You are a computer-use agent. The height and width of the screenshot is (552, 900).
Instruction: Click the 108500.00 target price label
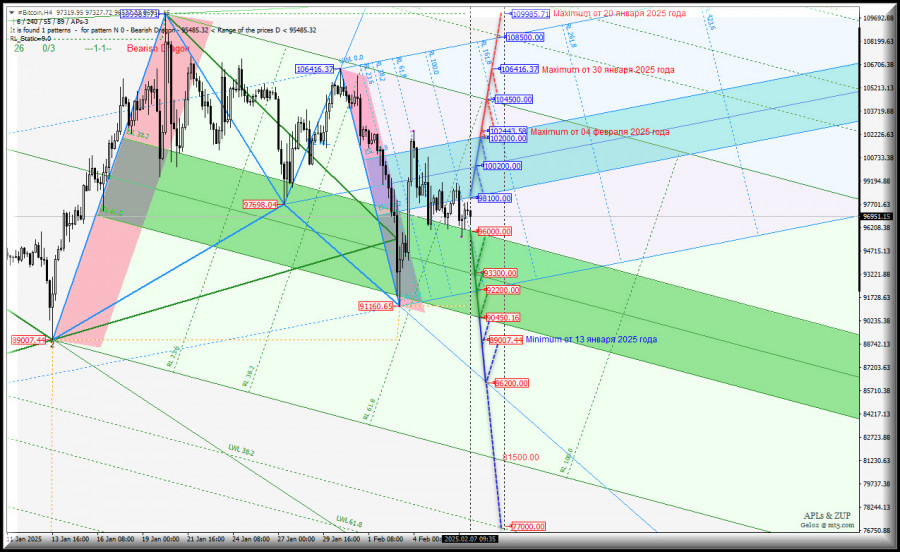click(525, 37)
